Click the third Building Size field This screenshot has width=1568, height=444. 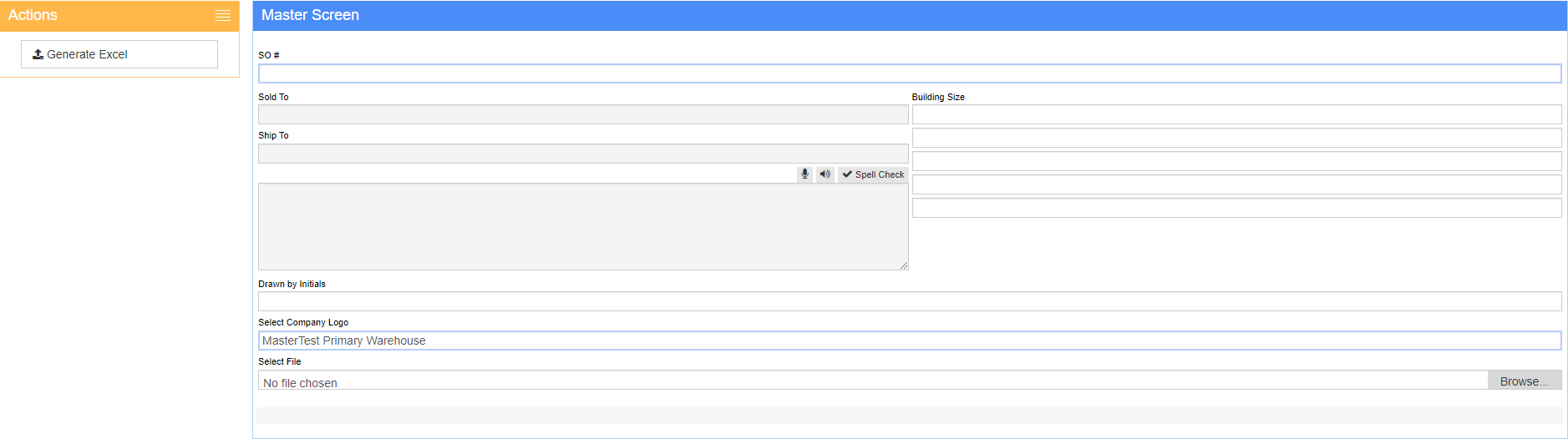coord(1236,161)
